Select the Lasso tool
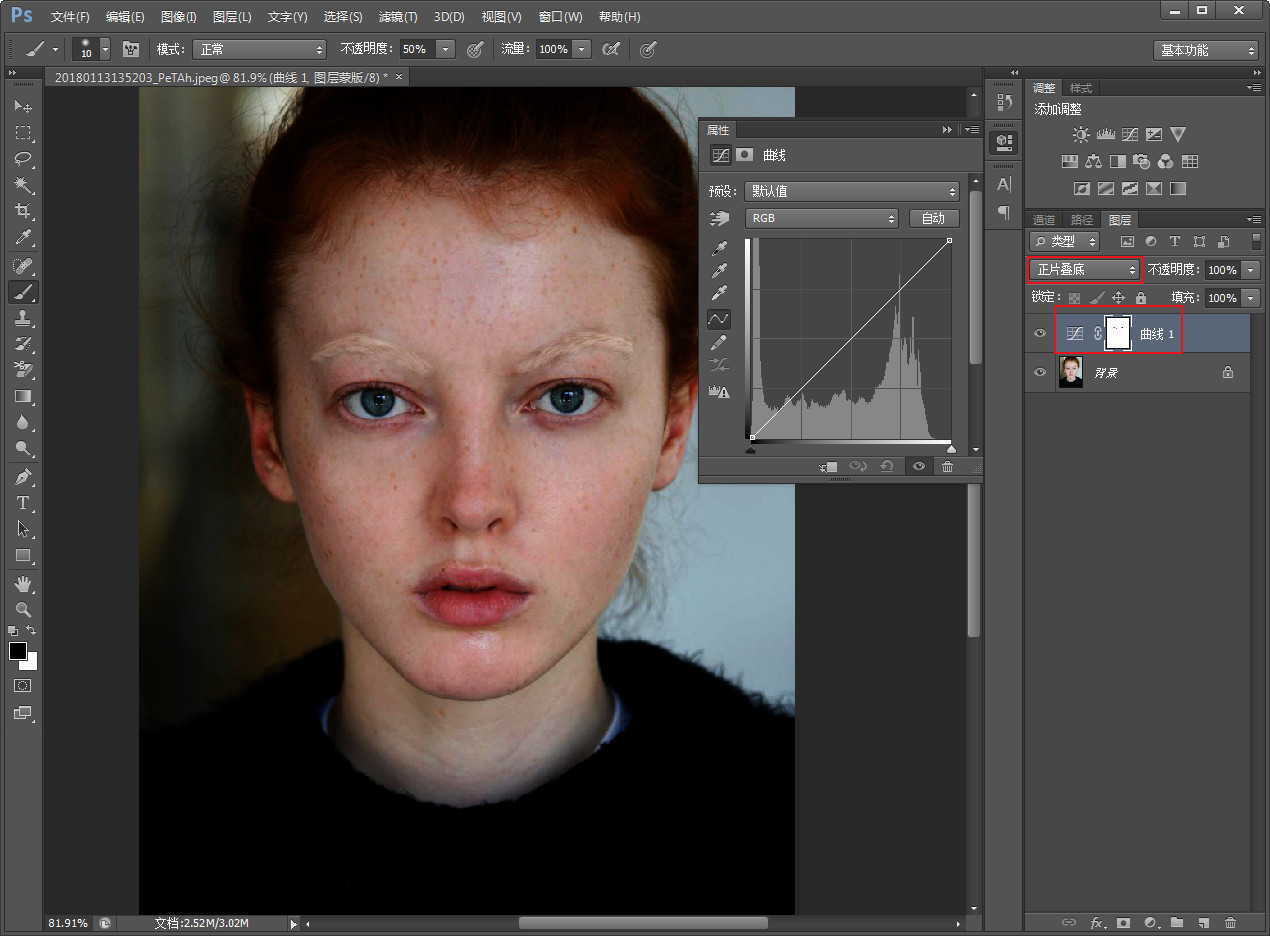This screenshot has height=936, width=1270. [x=23, y=159]
